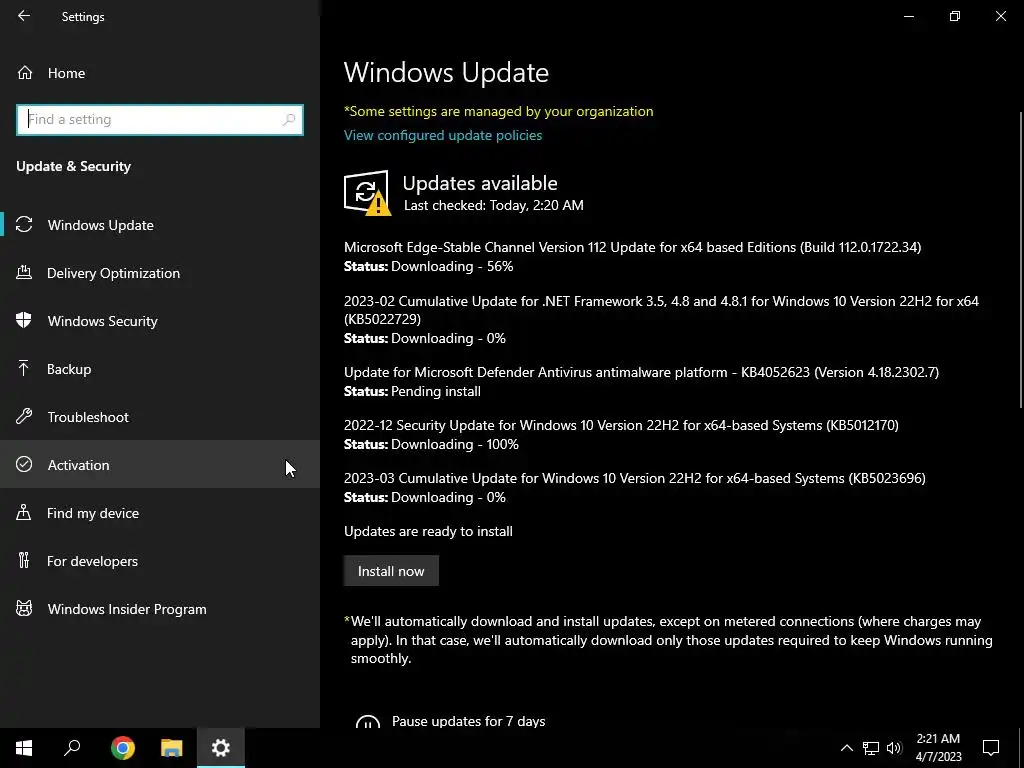Click 'Status: Downloading - 100%' text
The width and height of the screenshot is (1024, 768).
(431, 444)
